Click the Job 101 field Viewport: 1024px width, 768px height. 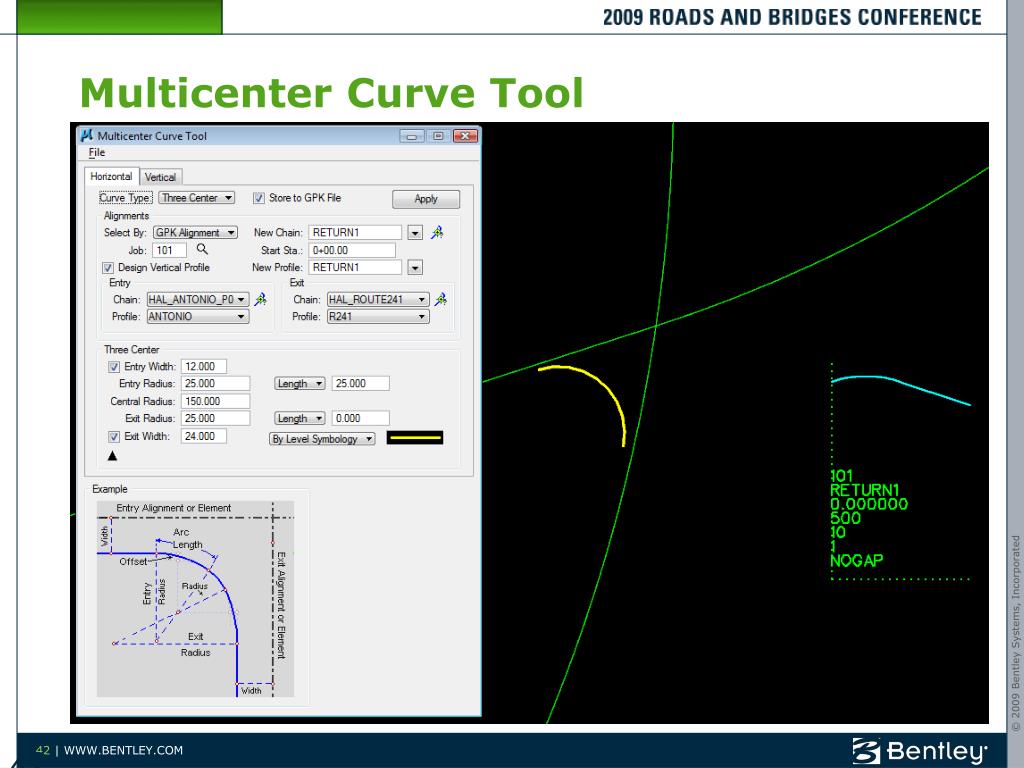pyautogui.click(x=169, y=250)
